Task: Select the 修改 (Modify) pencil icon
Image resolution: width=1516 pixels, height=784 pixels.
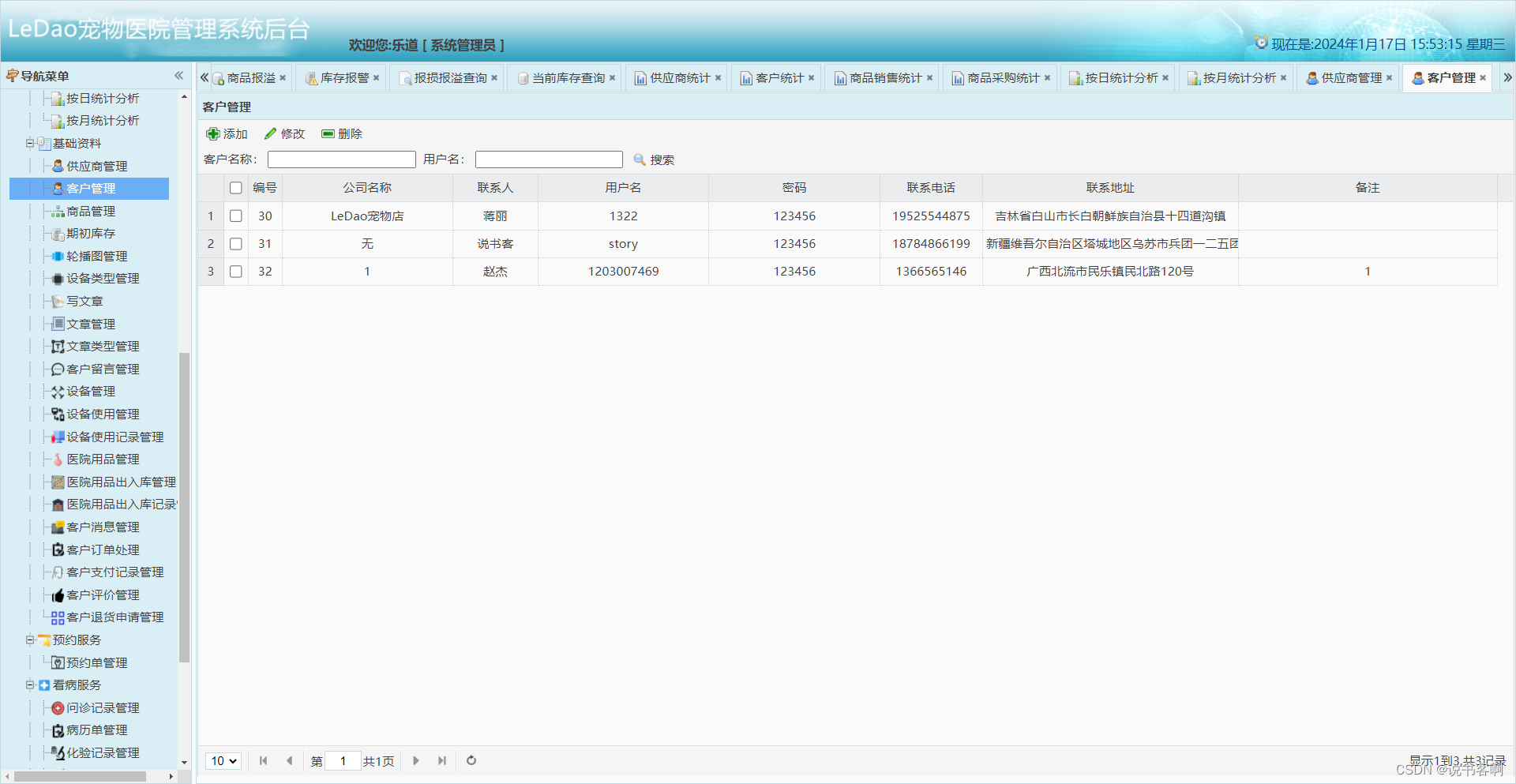Action: 272,133
